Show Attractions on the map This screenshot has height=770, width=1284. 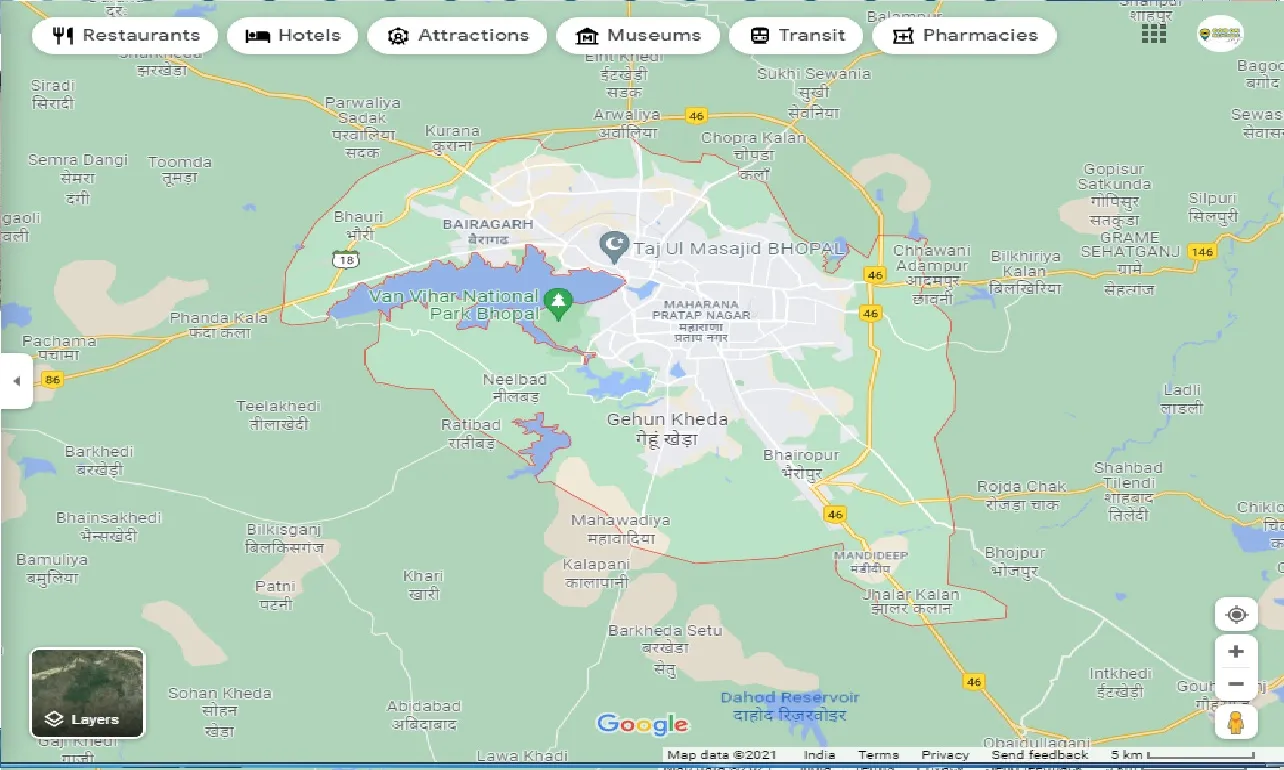457,36
